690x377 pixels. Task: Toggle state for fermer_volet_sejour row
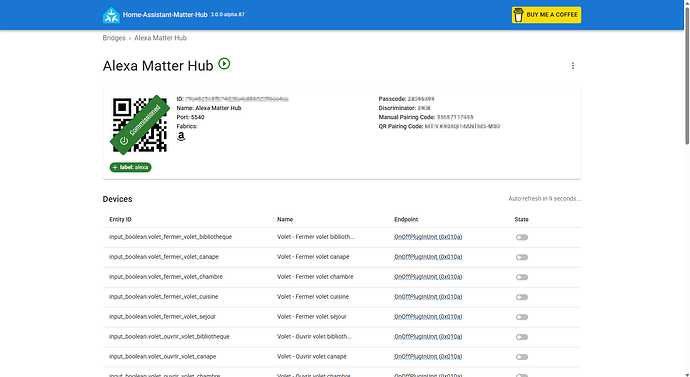pos(522,317)
